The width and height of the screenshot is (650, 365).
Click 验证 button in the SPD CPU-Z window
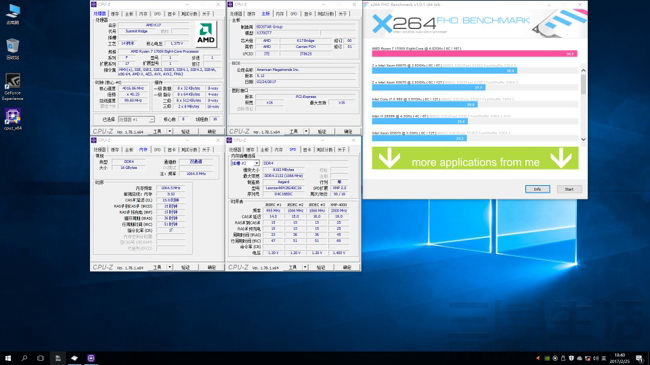(321, 268)
